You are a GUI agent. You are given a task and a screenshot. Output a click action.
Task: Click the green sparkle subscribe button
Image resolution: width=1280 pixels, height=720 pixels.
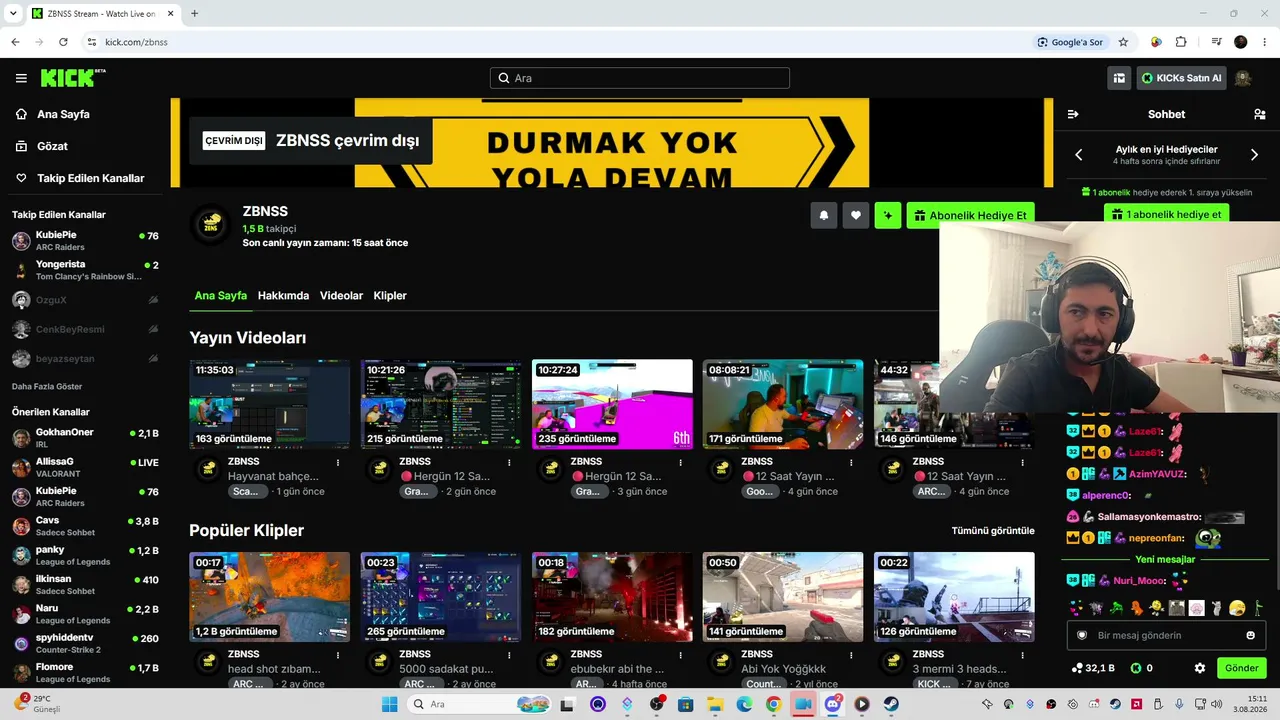[888, 215]
